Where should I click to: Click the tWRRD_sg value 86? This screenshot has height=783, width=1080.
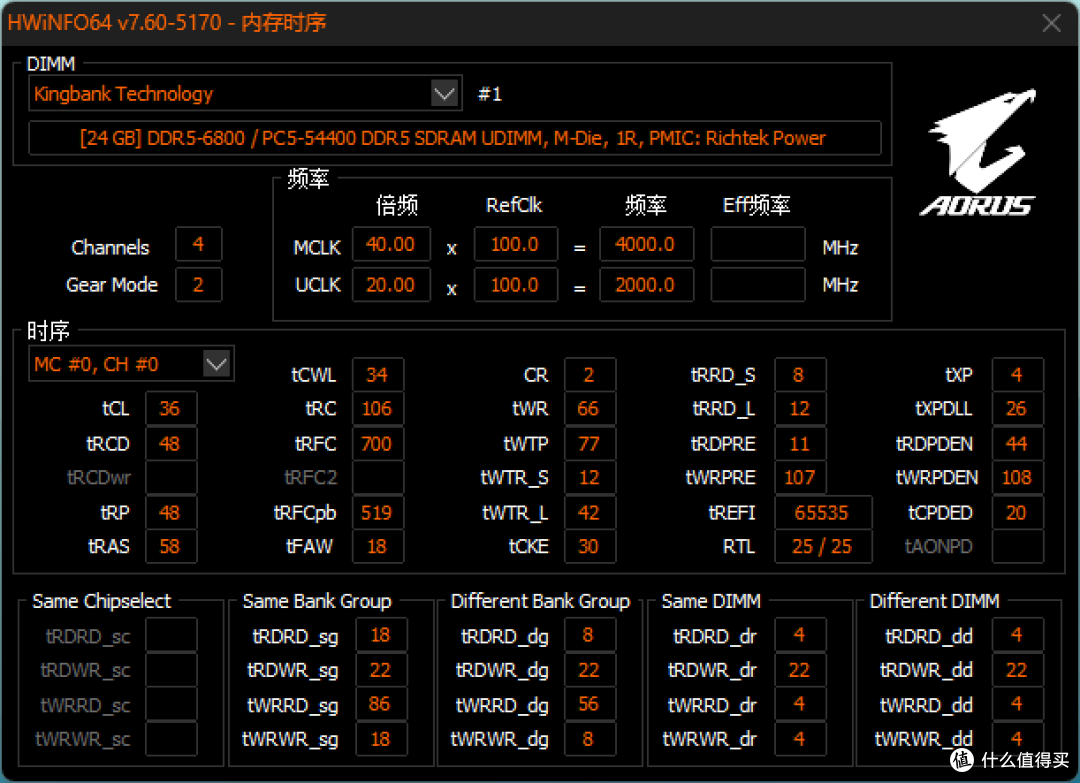(x=380, y=705)
